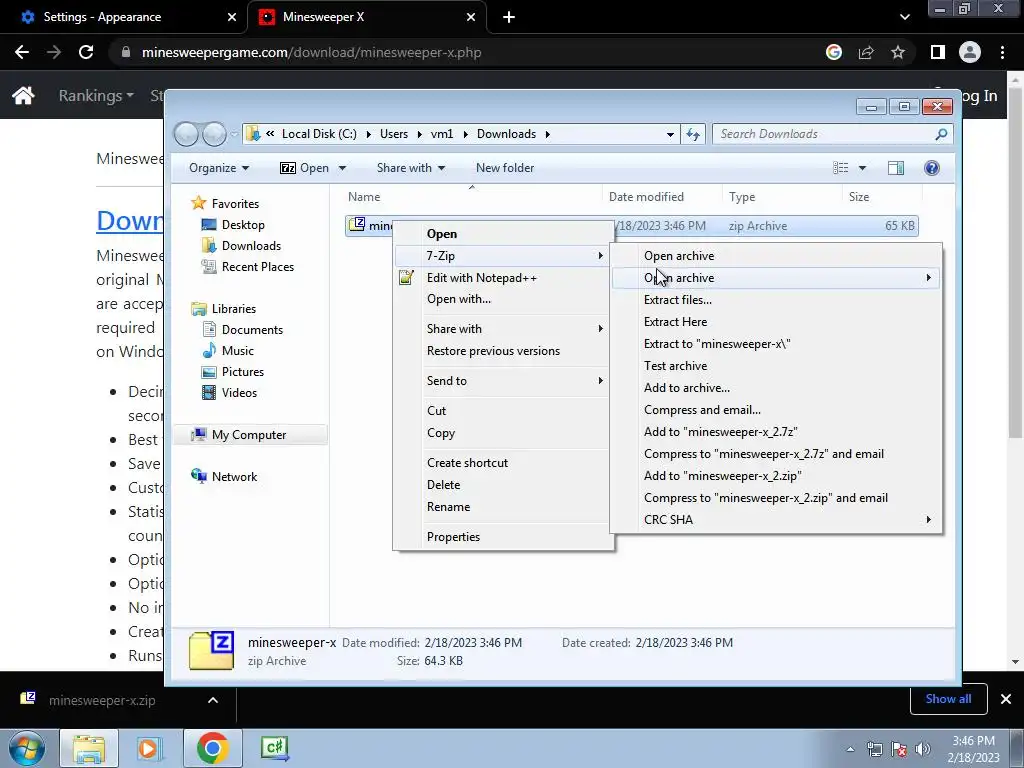Close the download shelf bar
Screen dimensions: 1024x768
pos(1006,699)
